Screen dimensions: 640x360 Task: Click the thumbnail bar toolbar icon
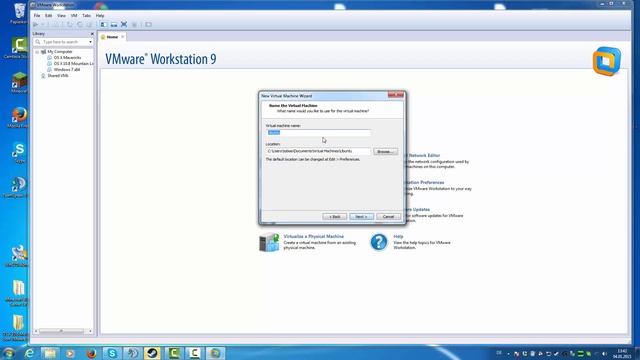click(x=114, y=25)
